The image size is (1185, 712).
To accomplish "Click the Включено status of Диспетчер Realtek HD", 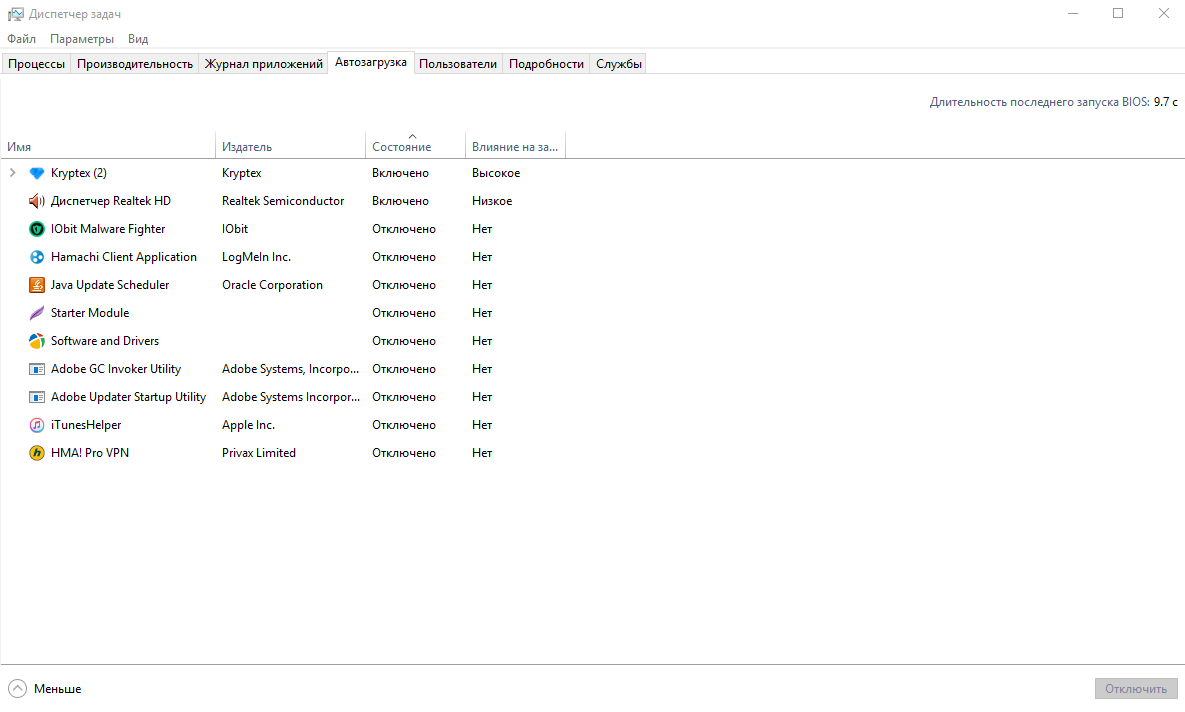I will (400, 201).
